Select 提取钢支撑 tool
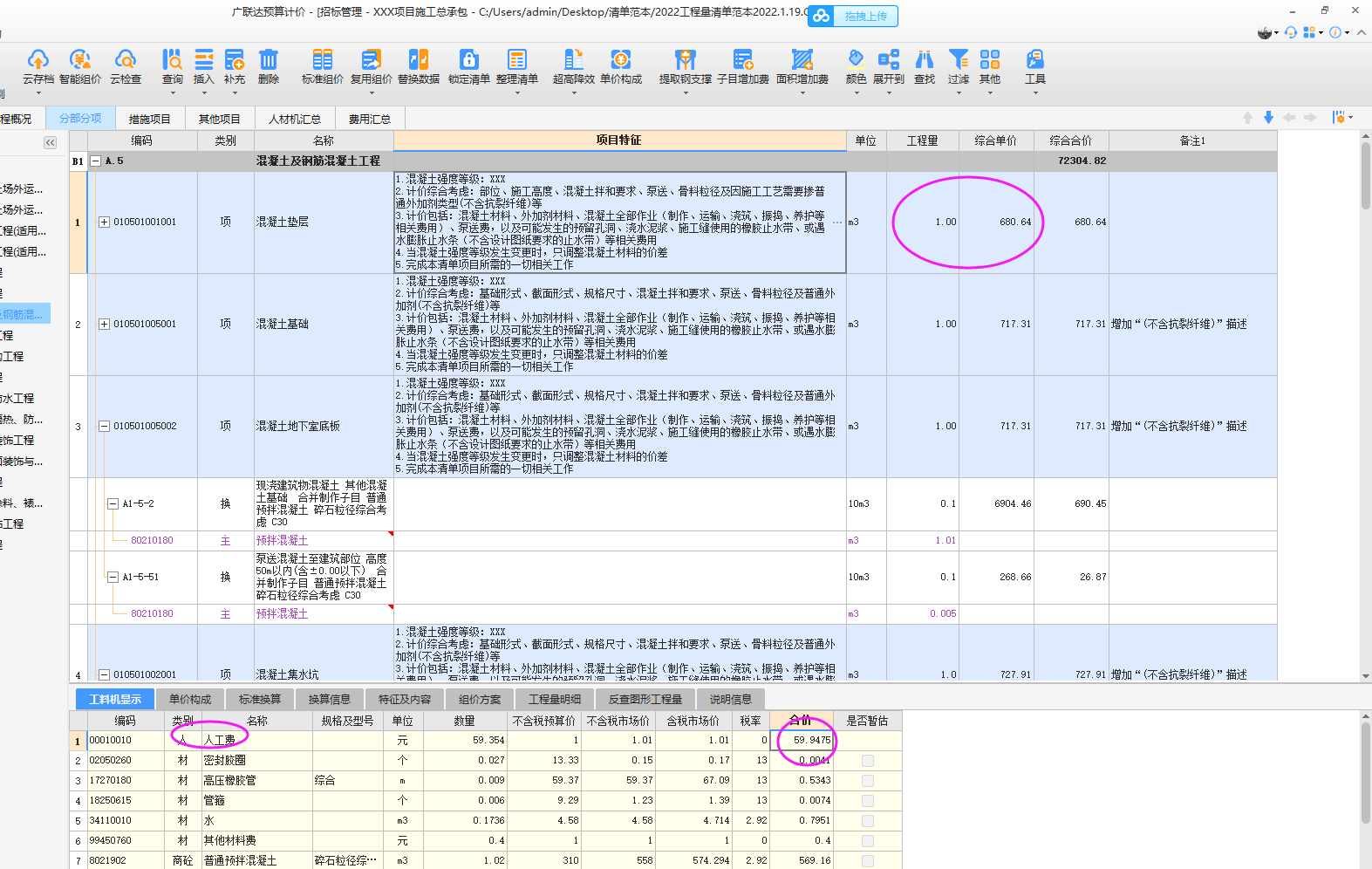Screen dimensions: 1372x869 coord(686,66)
